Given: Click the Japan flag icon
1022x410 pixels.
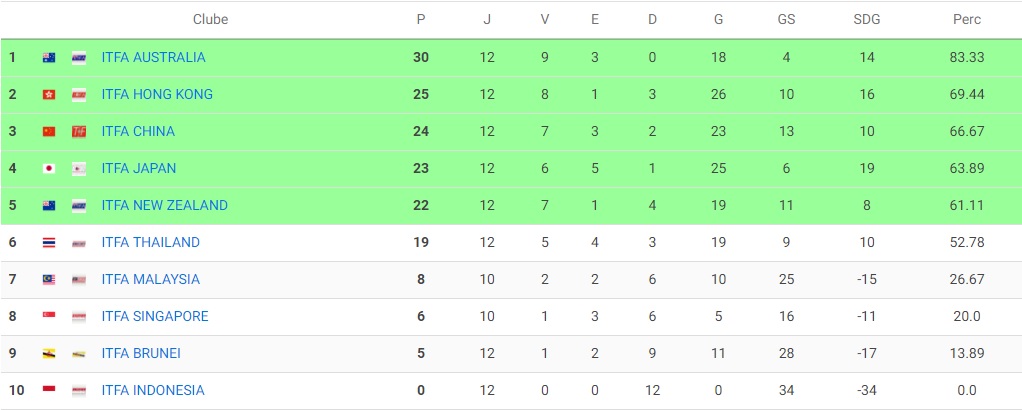Looking at the screenshot, I should [49, 169].
